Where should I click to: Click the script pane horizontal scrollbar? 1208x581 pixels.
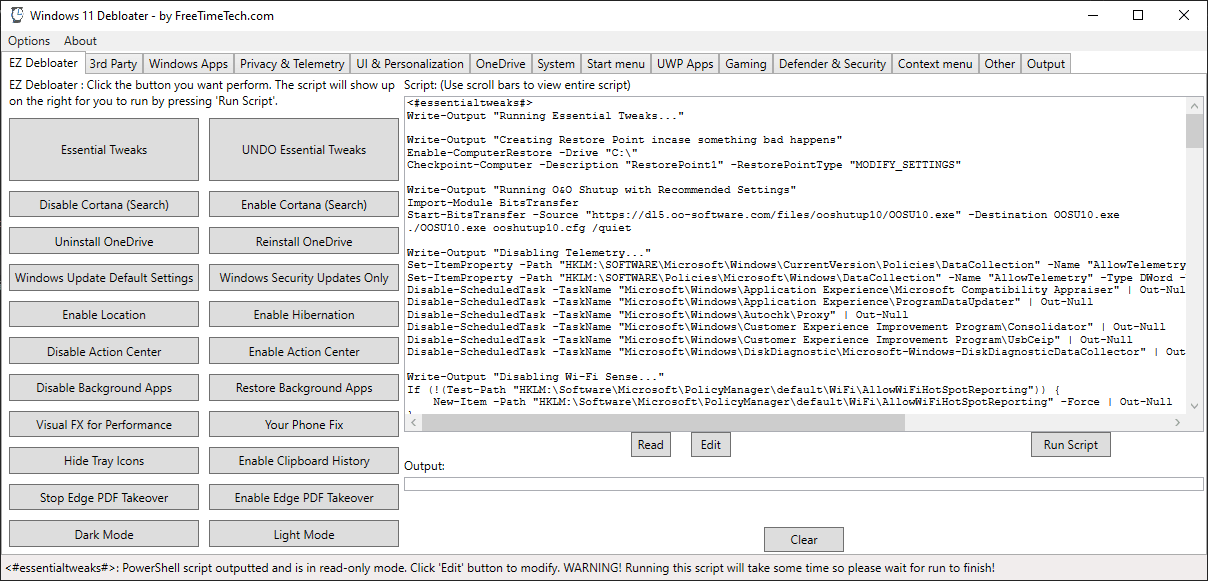pyautogui.click(x=795, y=424)
